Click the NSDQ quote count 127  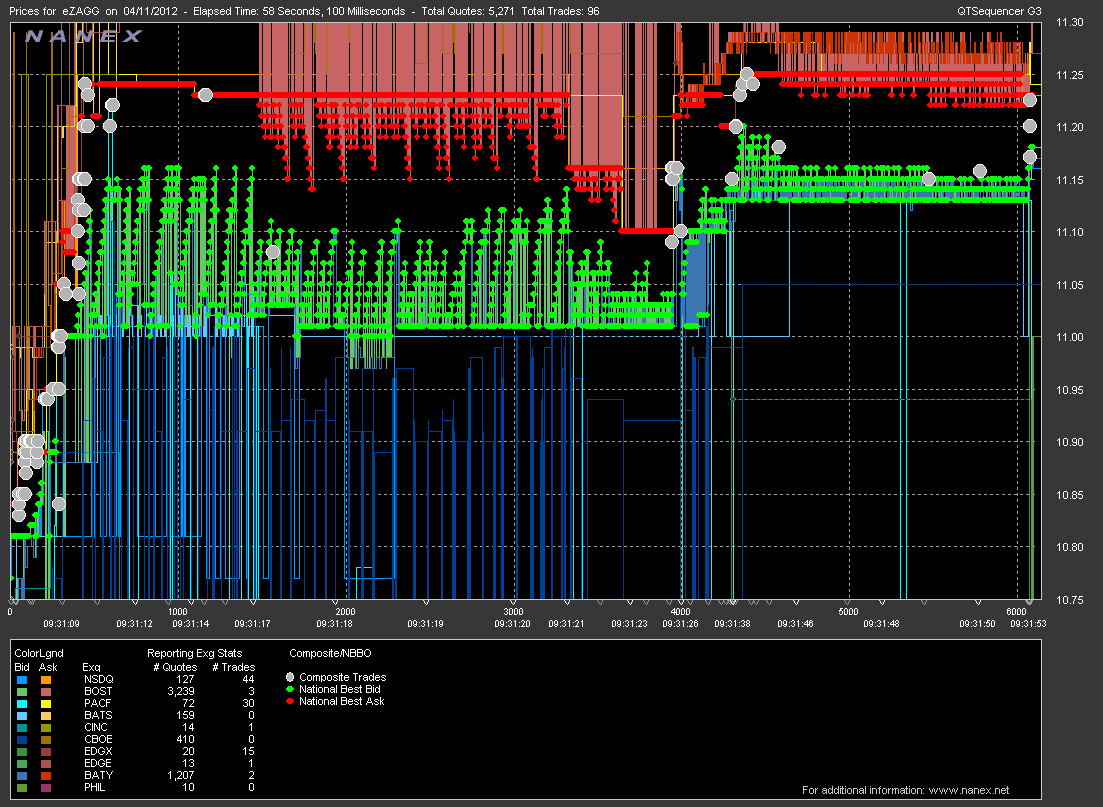click(x=185, y=679)
